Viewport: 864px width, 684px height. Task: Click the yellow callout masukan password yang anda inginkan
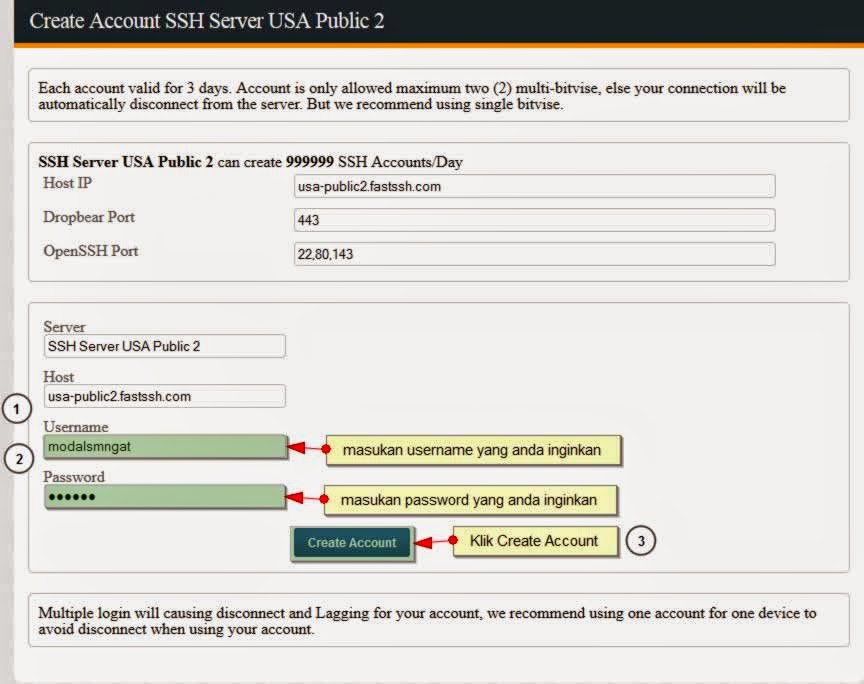(472, 500)
